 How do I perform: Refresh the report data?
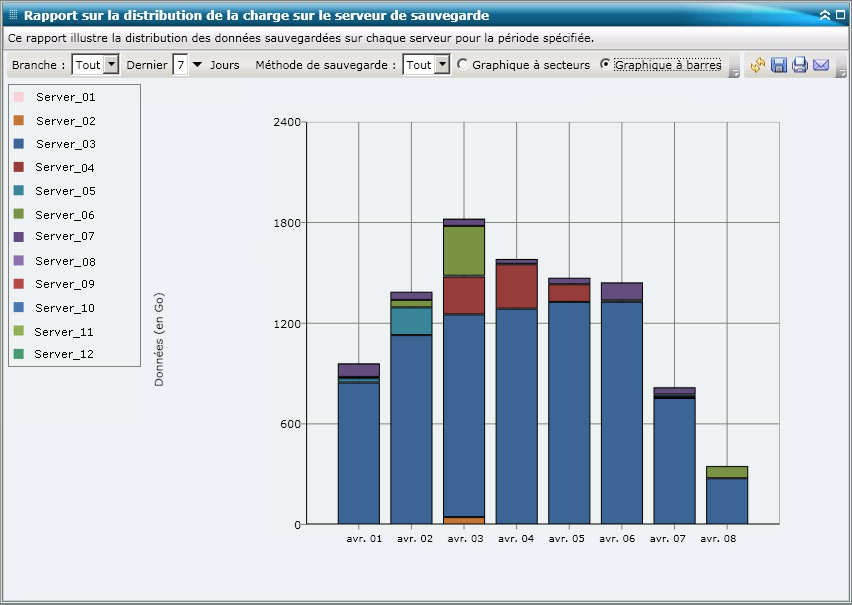coord(758,64)
